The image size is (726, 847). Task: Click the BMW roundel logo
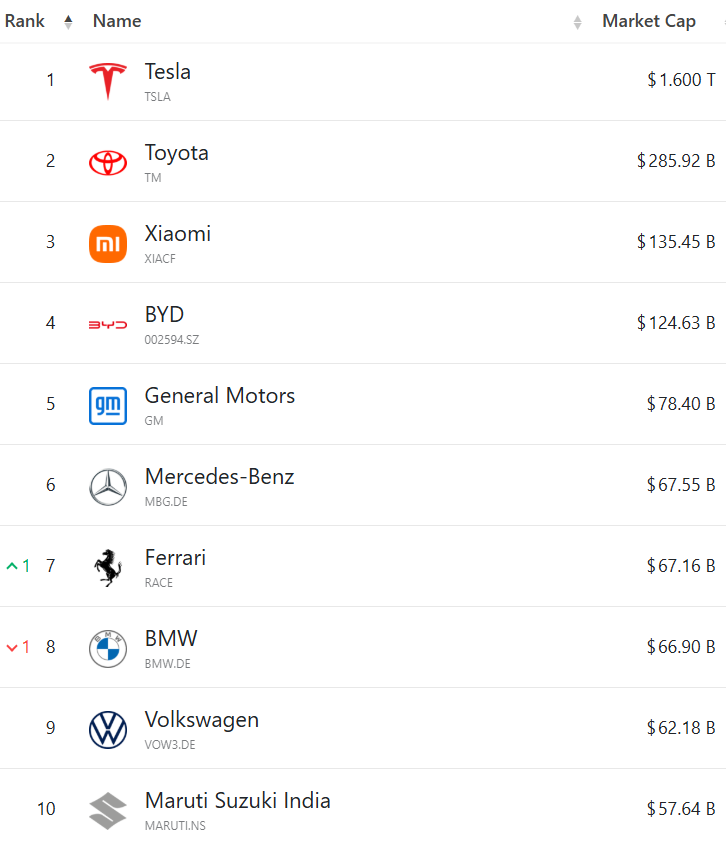click(x=108, y=648)
